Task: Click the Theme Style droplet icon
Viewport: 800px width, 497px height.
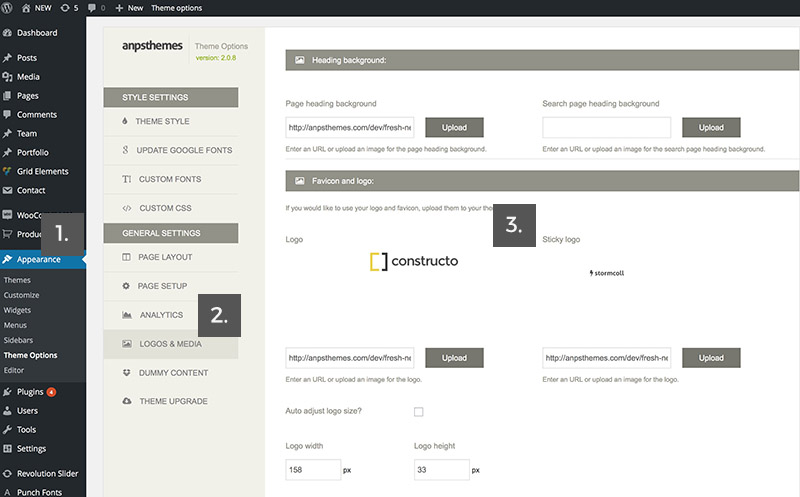Action: 125,121
